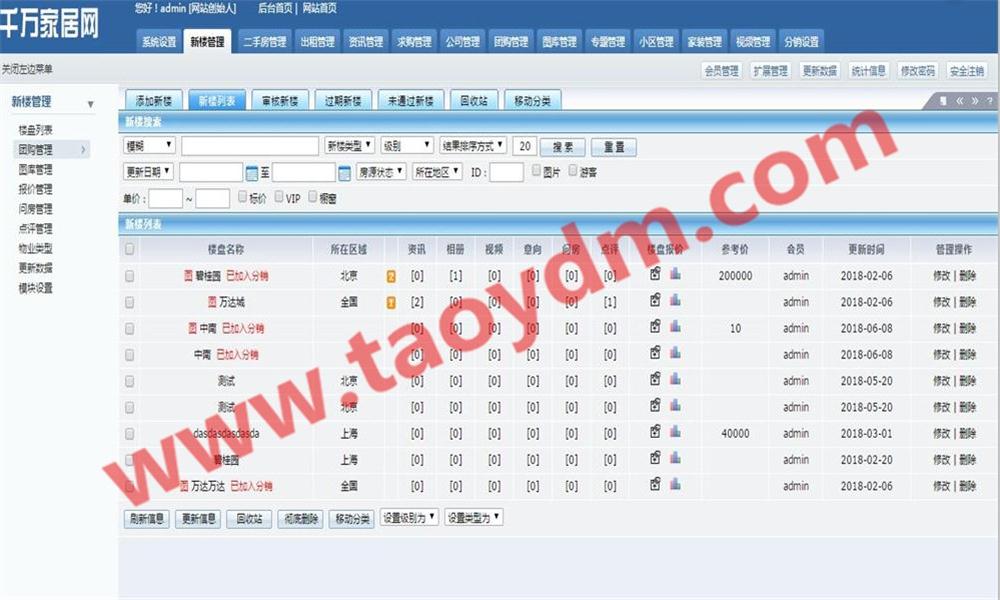Open the 级别 dropdown
1000x600 pixels.
coord(407,146)
